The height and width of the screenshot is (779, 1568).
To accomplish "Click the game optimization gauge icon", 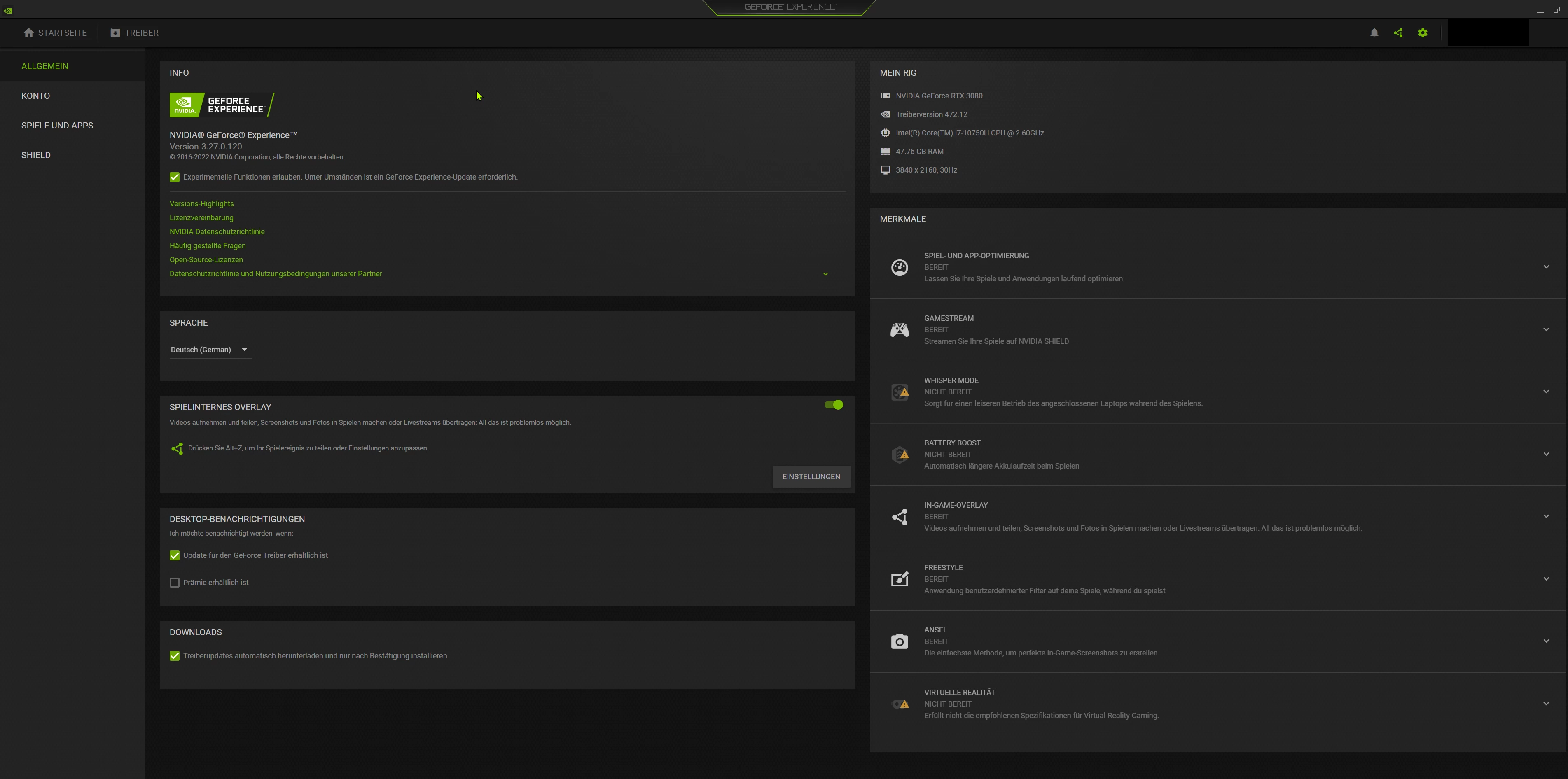I will (x=899, y=267).
